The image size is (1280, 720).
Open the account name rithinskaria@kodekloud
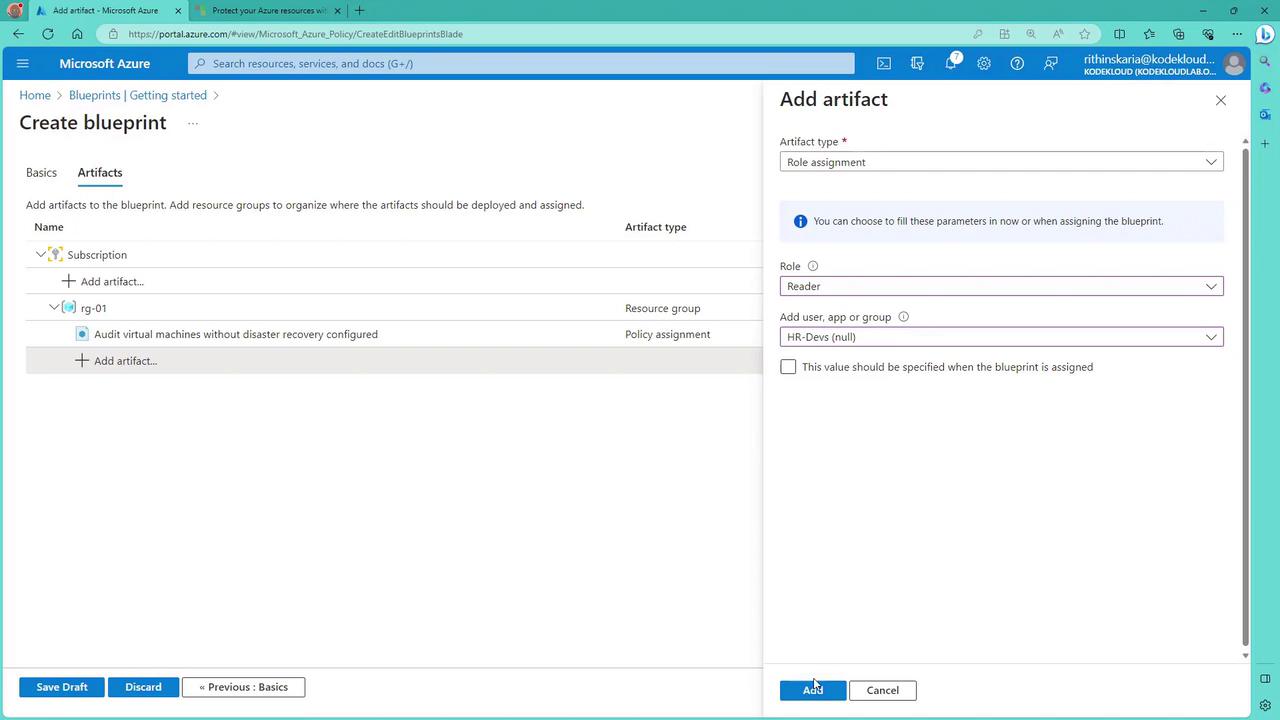pos(1149,59)
